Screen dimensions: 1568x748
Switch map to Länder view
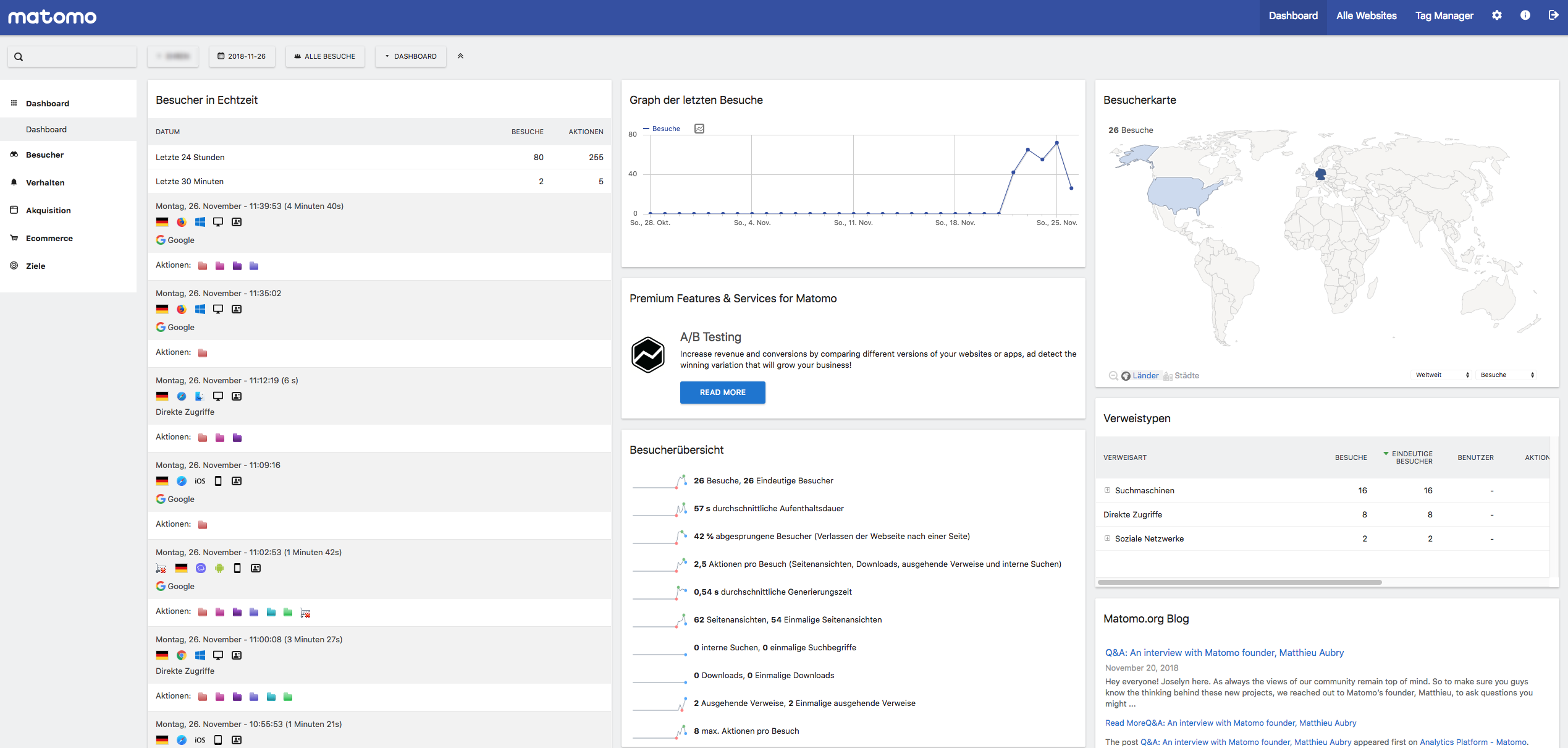tap(1140, 375)
